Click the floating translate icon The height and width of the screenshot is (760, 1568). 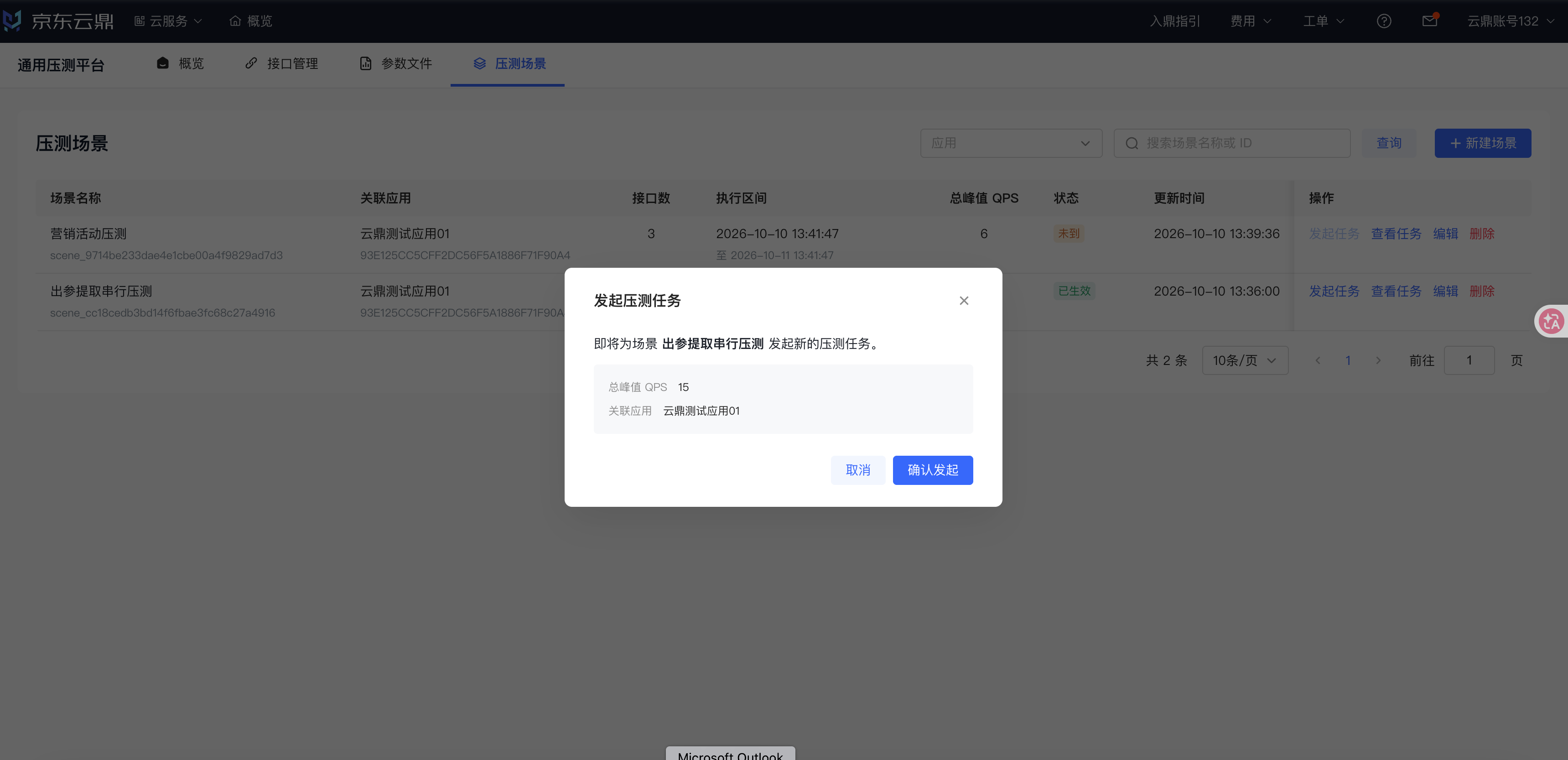[1551, 321]
